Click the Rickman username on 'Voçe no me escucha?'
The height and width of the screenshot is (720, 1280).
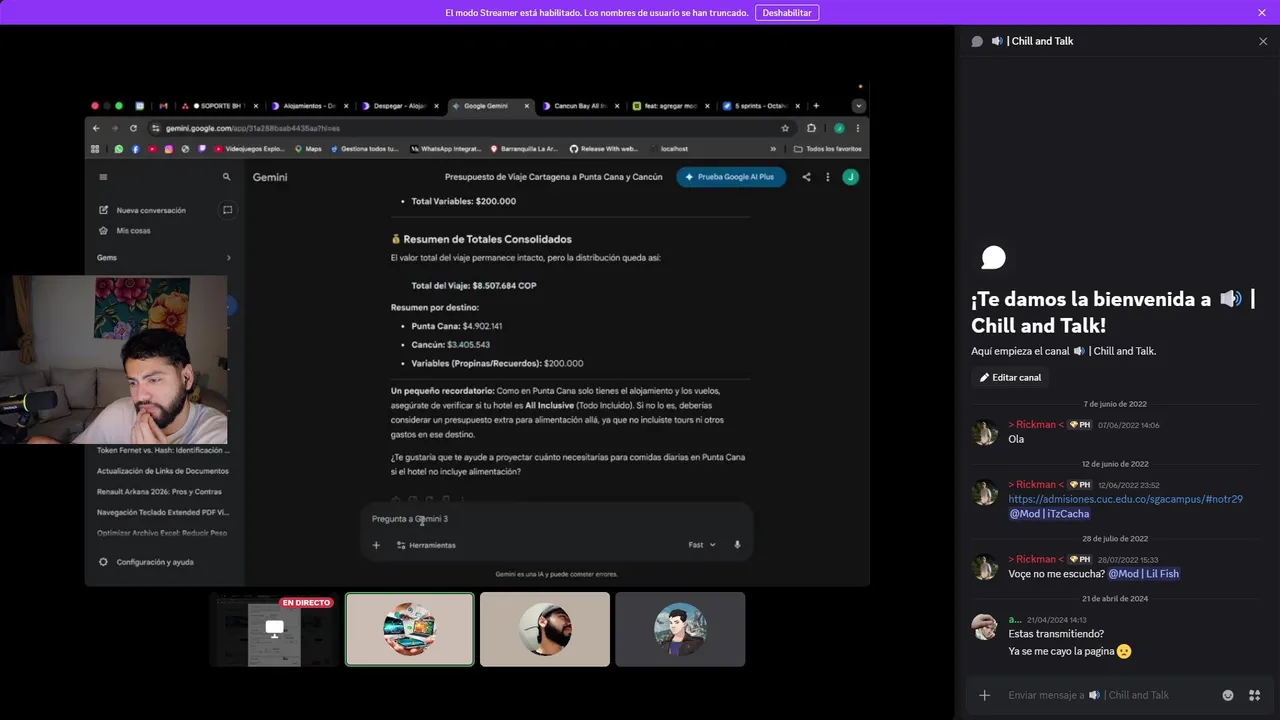[1035, 559]
